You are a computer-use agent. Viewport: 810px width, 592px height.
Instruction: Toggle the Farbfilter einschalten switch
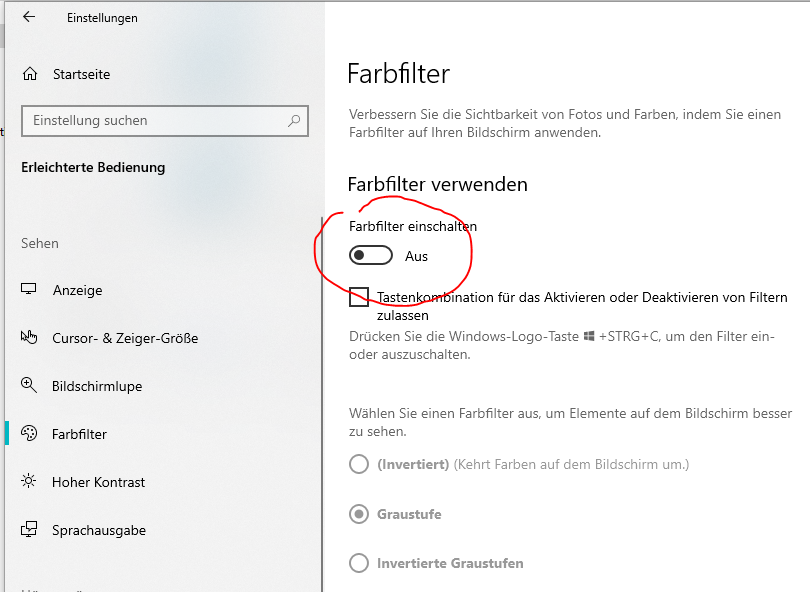370,255
